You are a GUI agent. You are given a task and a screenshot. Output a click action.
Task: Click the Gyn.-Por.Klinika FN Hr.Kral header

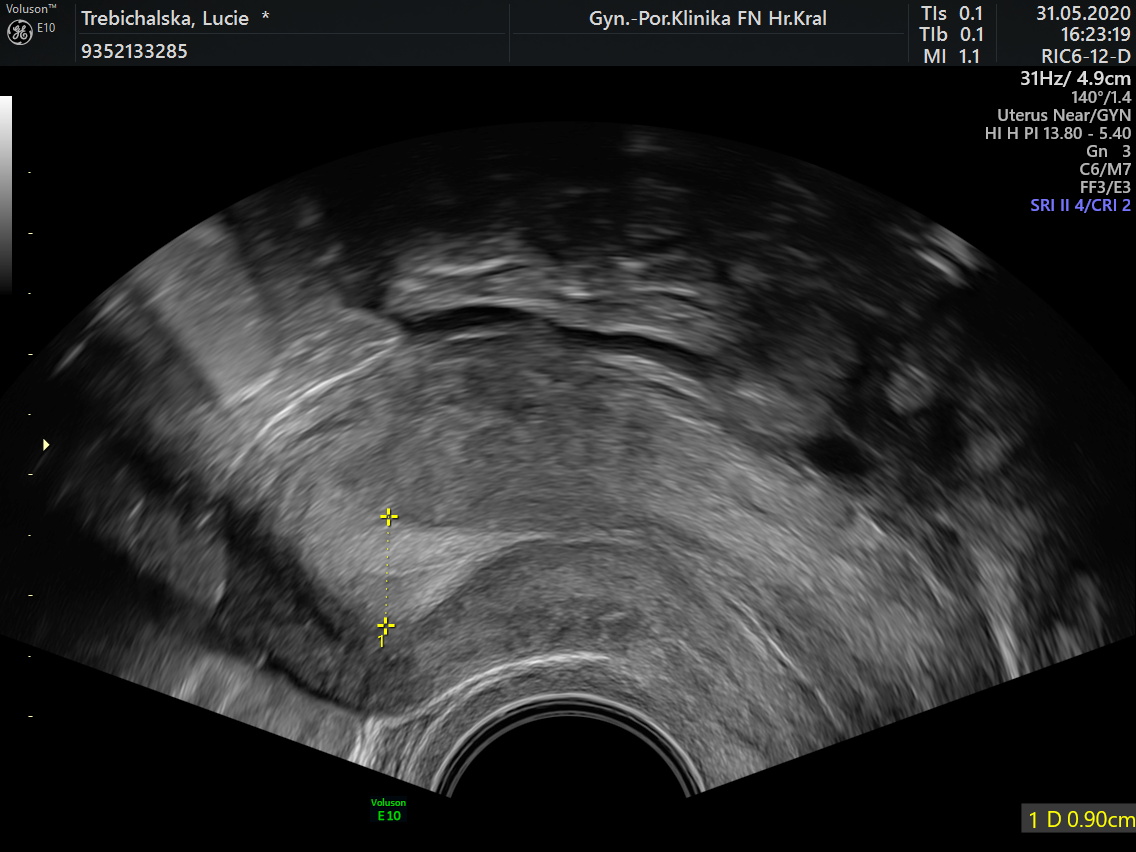[x=708, y=19]
